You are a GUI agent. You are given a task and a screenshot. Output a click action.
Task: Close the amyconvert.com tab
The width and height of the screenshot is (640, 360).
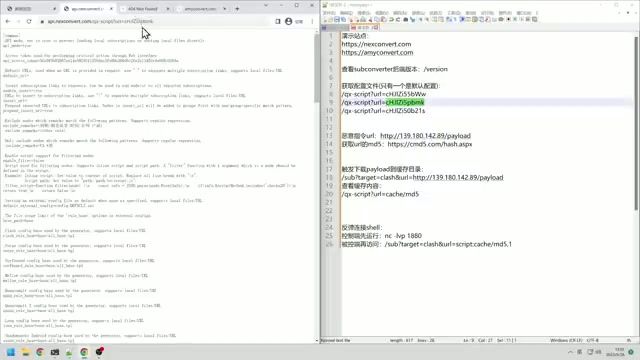(x=224, y=9)
